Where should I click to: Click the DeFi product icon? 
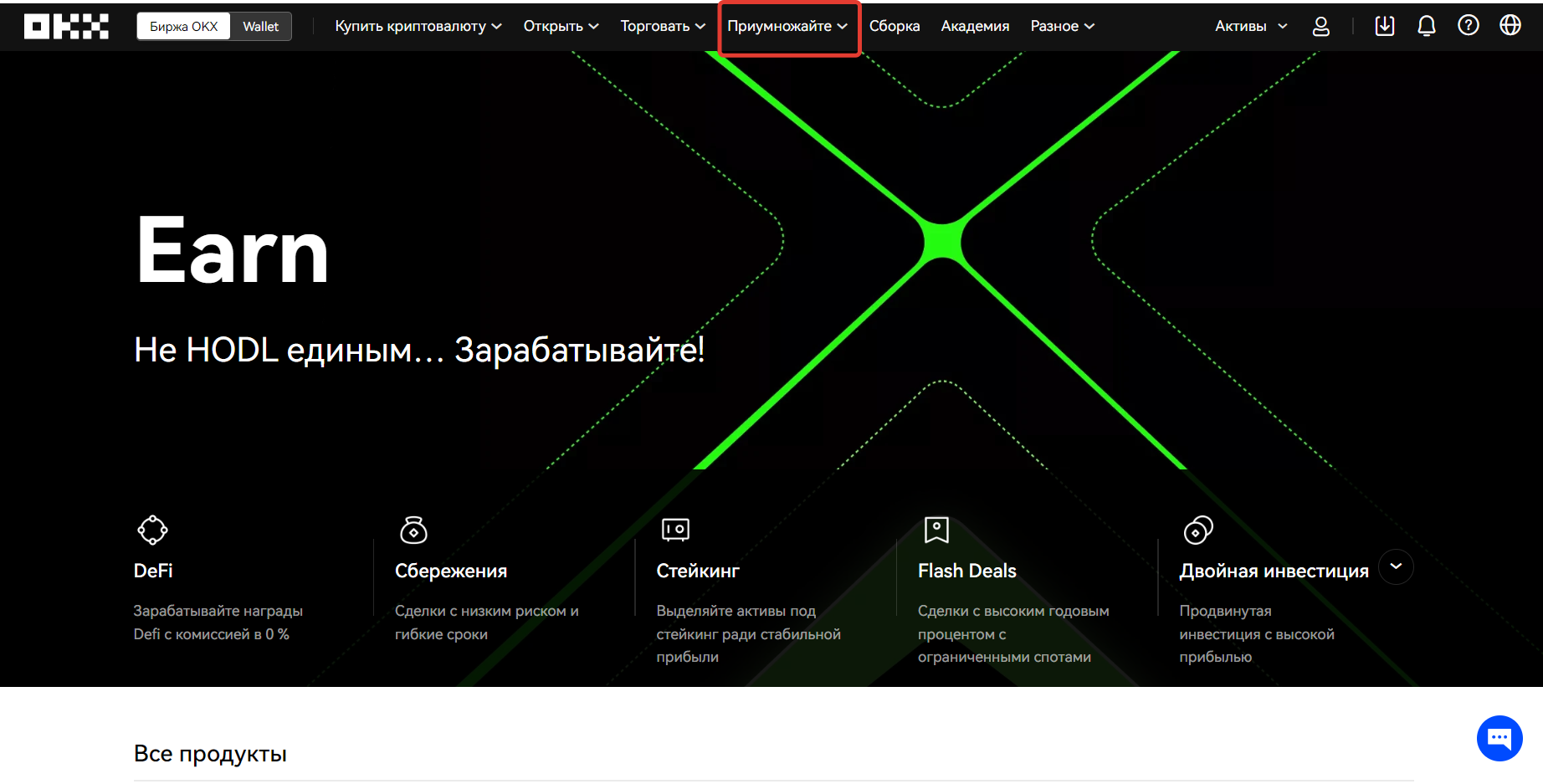tap(152, 530)
